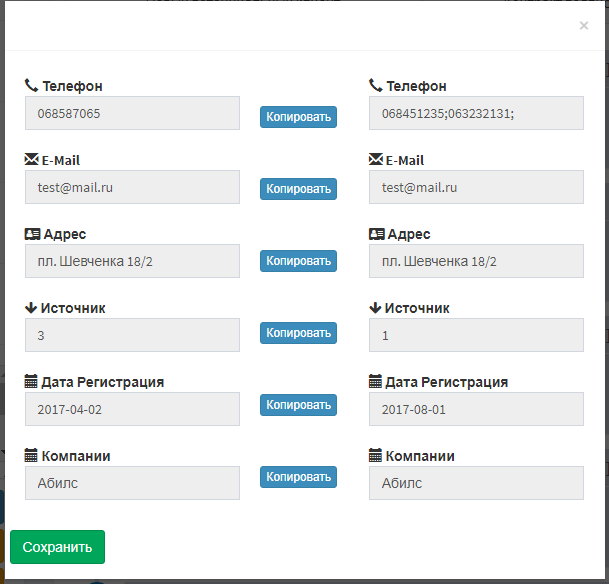Click the phone icon beside left Телефон label
This screenshot has width=609, height=584.
coord(31,86)
